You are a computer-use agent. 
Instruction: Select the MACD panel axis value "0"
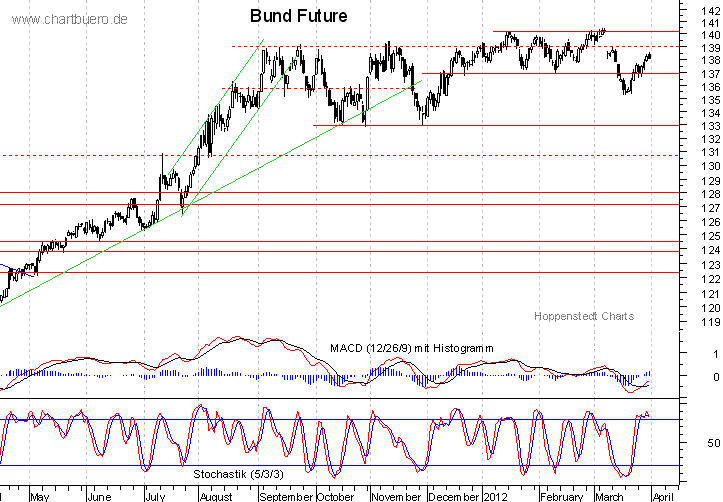point(716,377)
